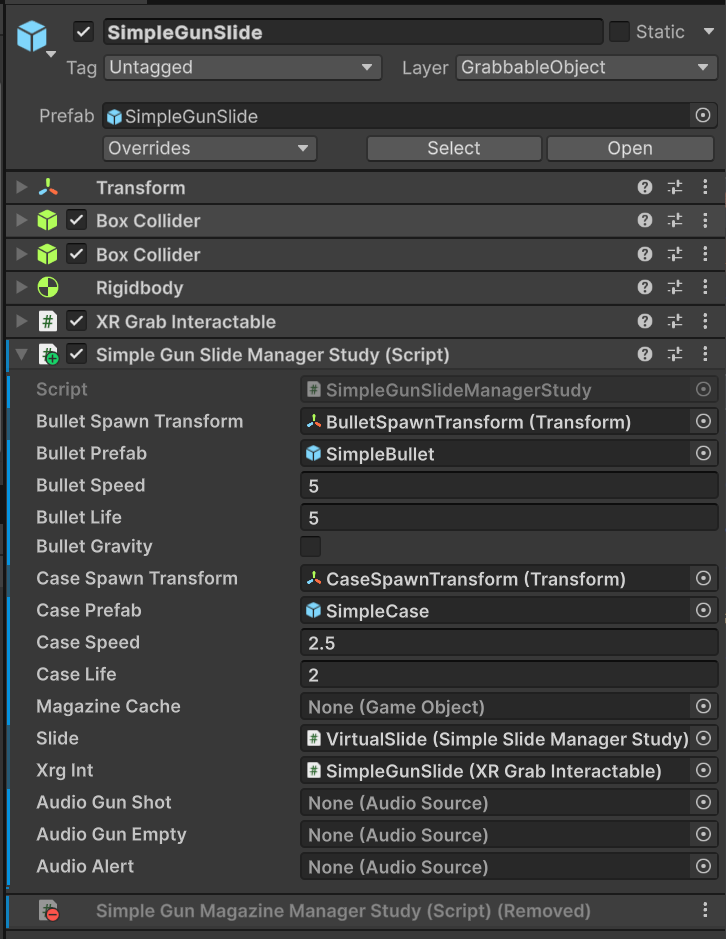Click the prefab Open button
Screen dimensions: 726x939
630,149
